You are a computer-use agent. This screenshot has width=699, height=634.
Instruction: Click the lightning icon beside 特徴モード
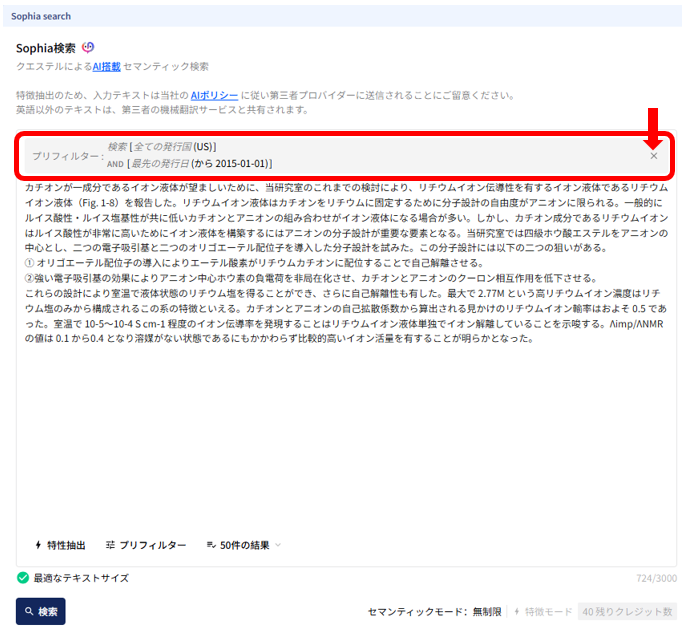517,612
